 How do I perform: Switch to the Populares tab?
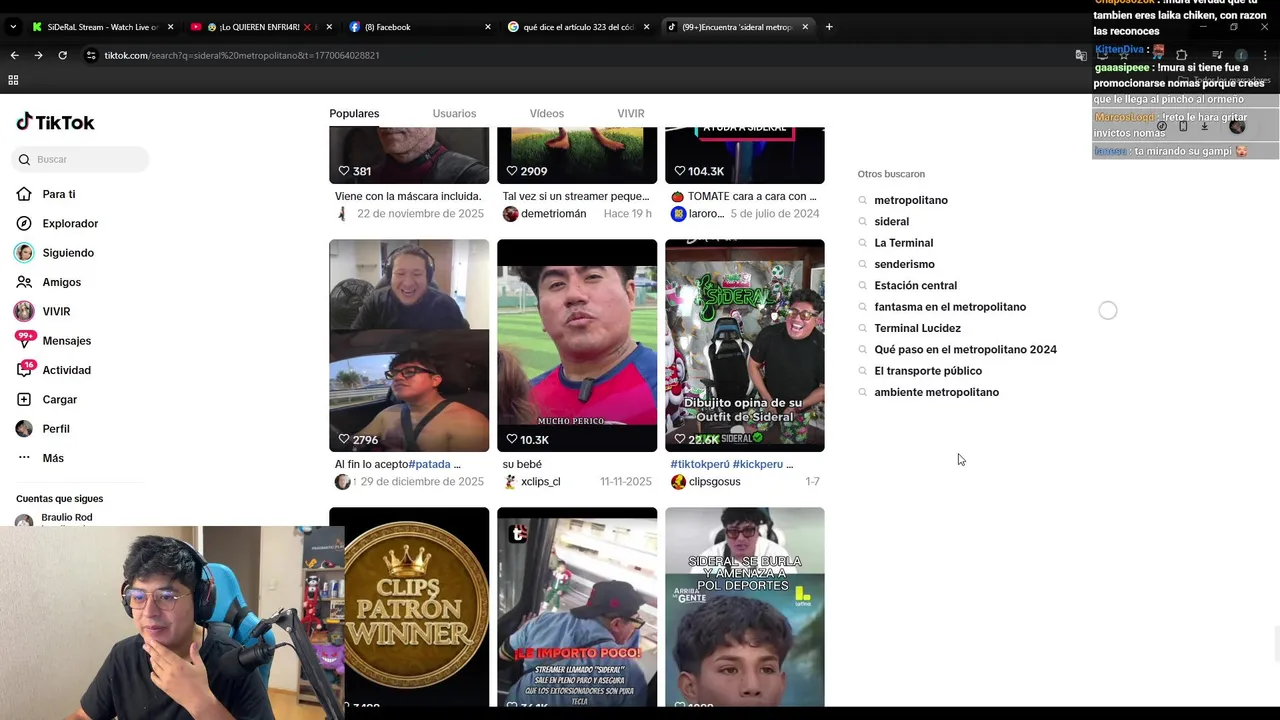click(354, 113)
